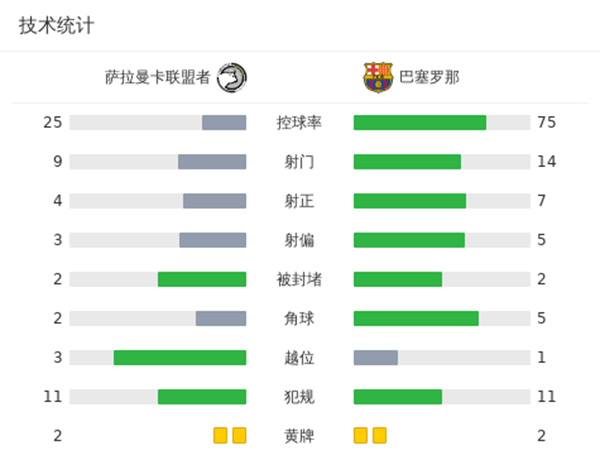Screen dimensions: 600x455
Task: Click the Salamanca team logo icon
Action: [232, 77]
